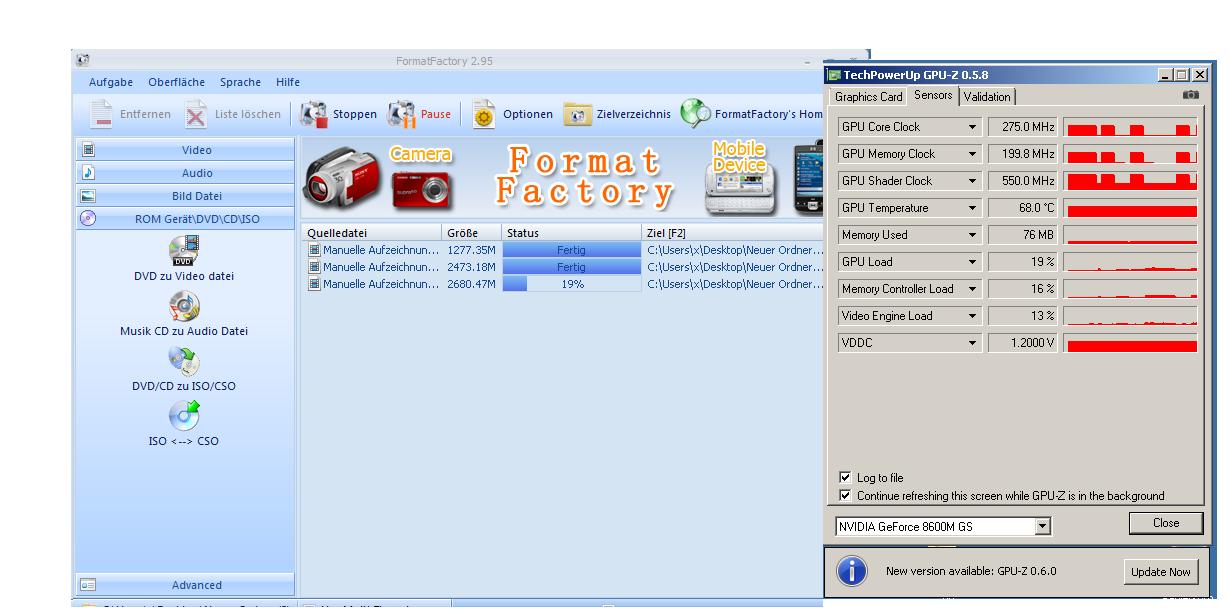Click the GPU Temperature graph
The height and width of the screenshot is (613, 1230).
(1131, 208)
